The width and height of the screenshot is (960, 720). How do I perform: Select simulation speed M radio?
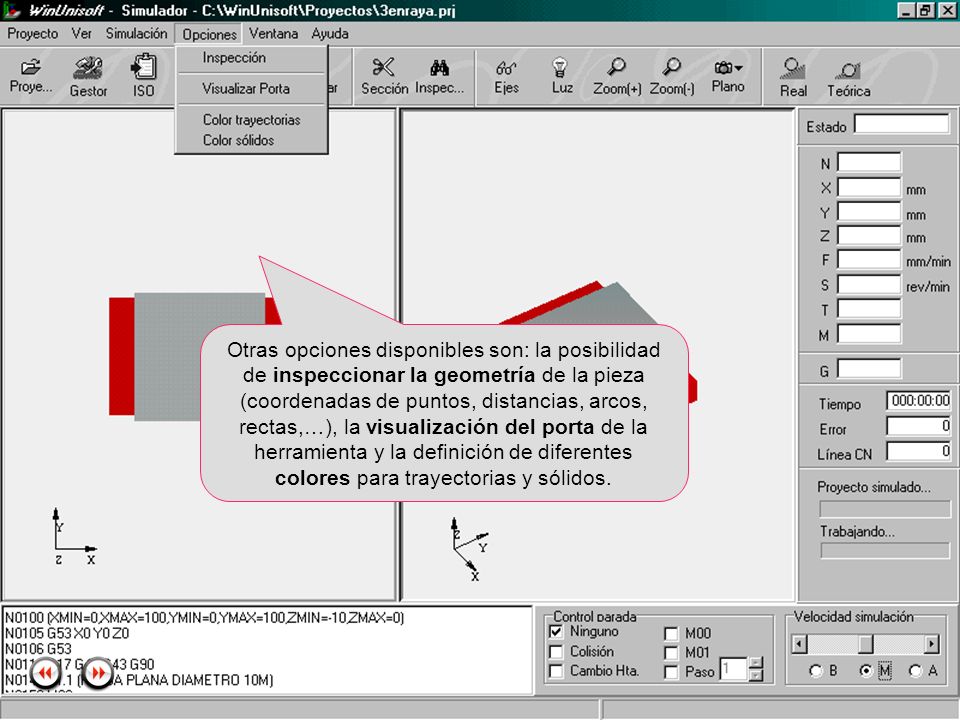[x=866, y=671]
